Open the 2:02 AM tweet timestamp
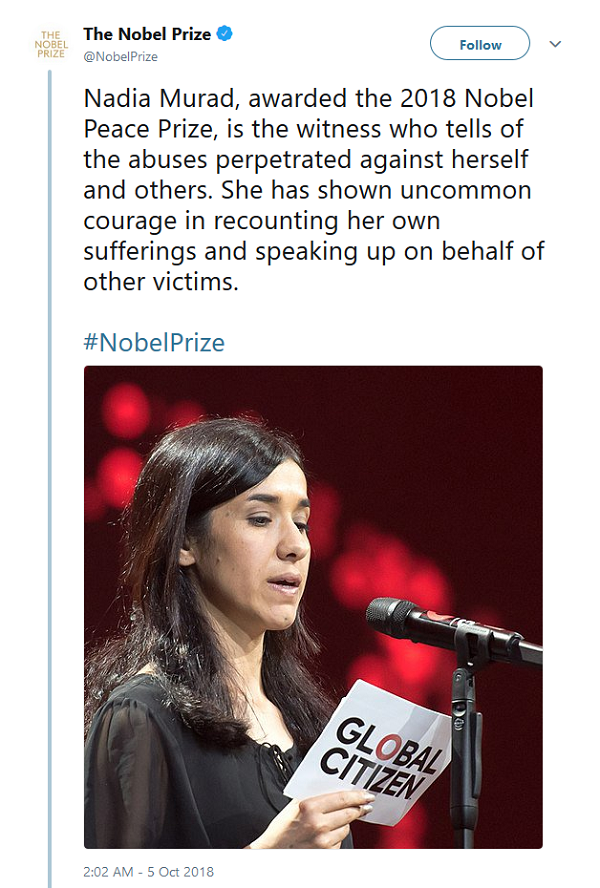 pyautogui.click(x=149, y=871)
